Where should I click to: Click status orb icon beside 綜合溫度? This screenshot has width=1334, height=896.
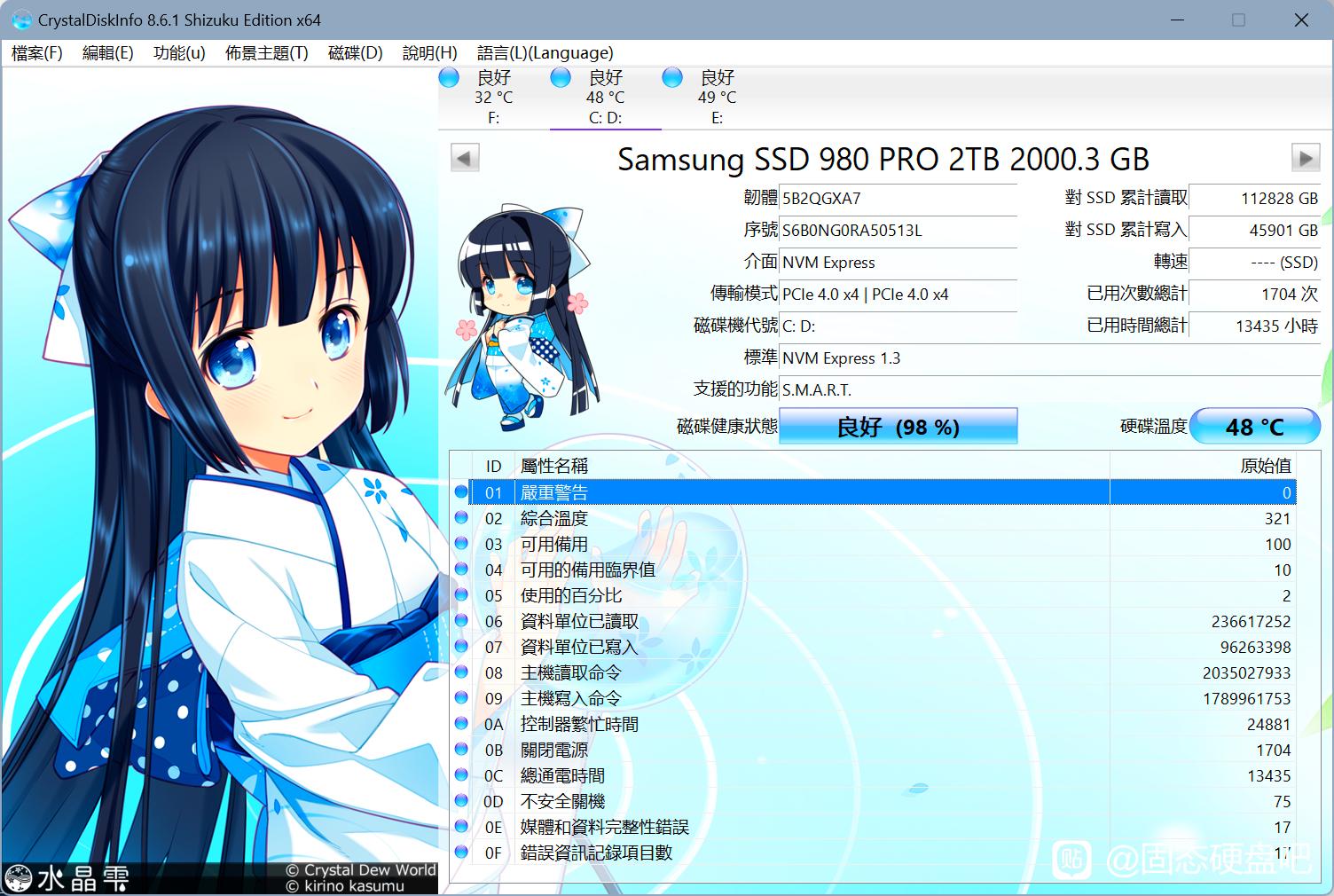point(461,517)
